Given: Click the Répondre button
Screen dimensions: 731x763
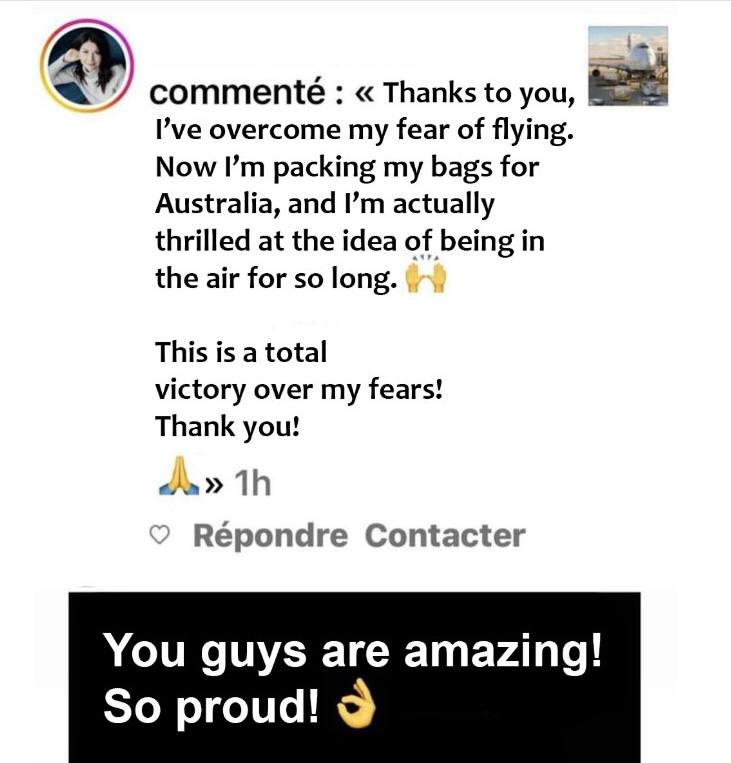Looking at the screenshot, I should [x=270, y=536].
